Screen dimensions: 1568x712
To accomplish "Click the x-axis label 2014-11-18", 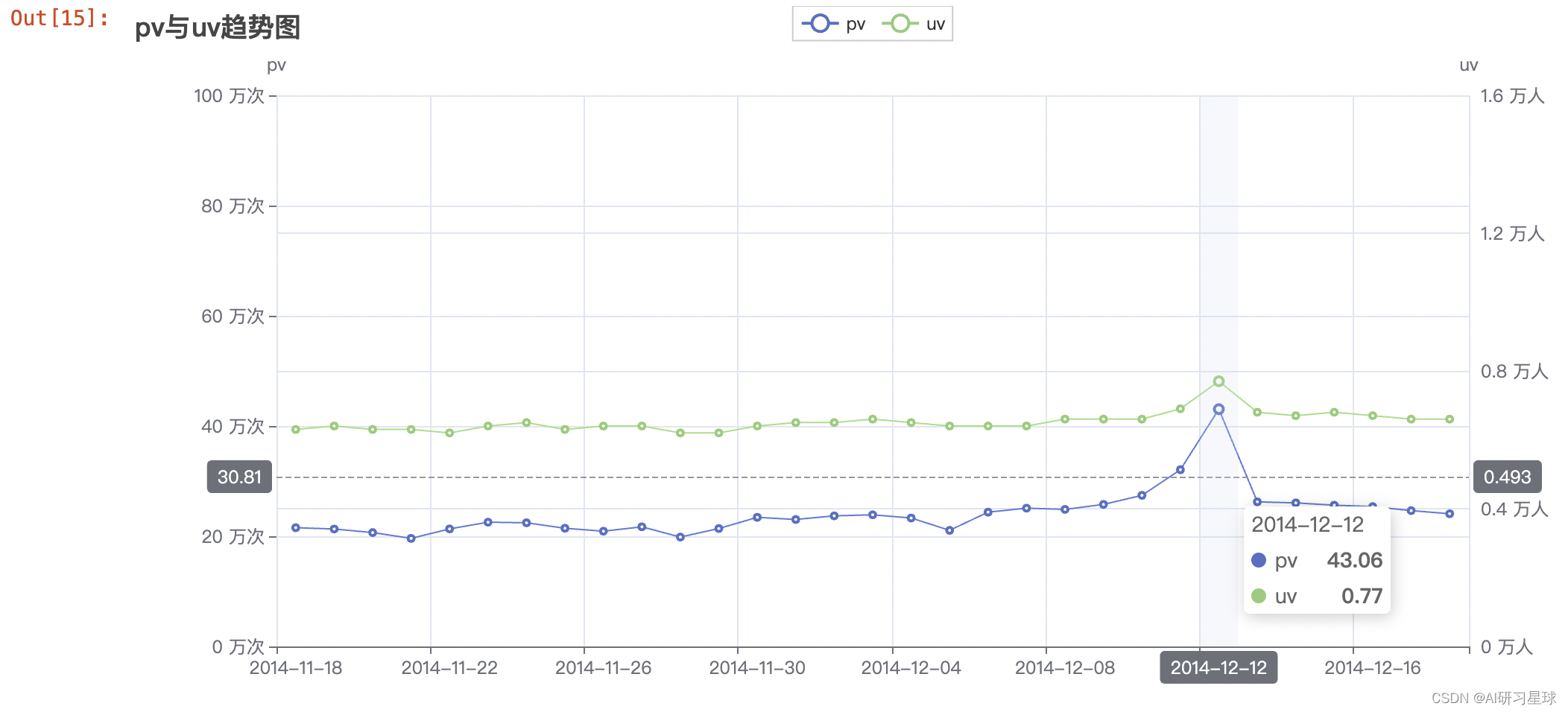I will (x=296, y=668).
